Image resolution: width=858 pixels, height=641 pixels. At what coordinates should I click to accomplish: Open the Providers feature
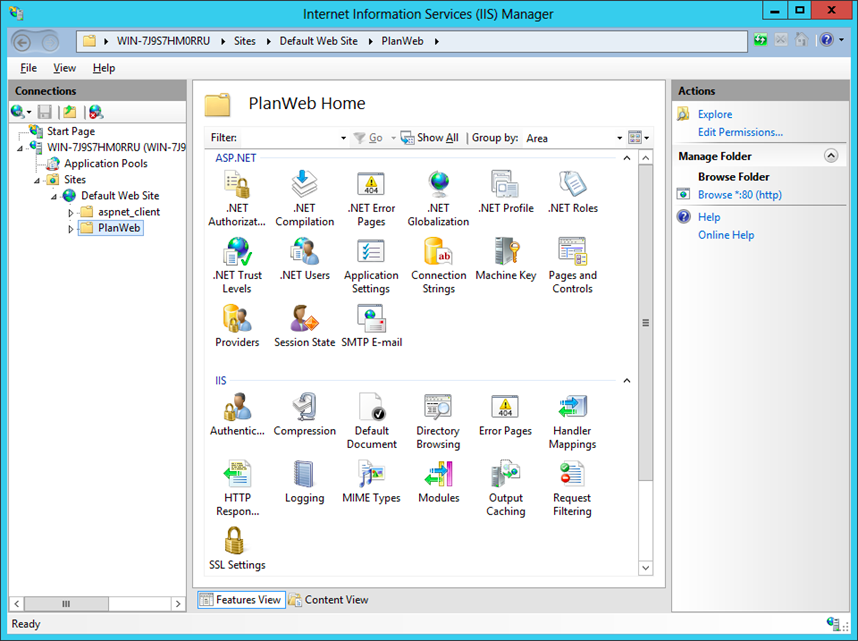[x=237, y=326]
